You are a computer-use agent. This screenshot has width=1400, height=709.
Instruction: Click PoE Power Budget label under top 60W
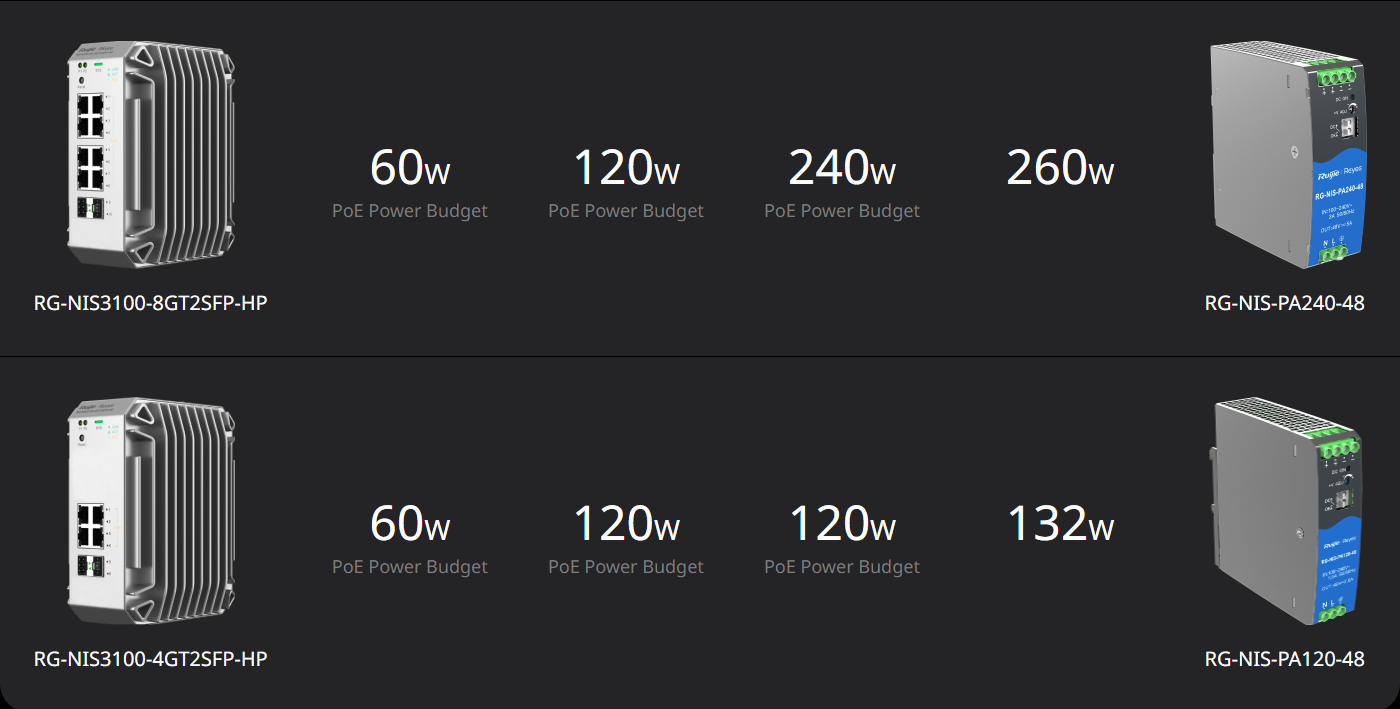[x=410, y=211]
